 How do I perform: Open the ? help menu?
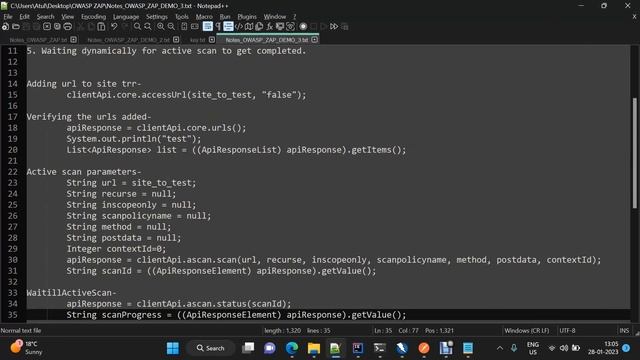click(x=294, y=17)
